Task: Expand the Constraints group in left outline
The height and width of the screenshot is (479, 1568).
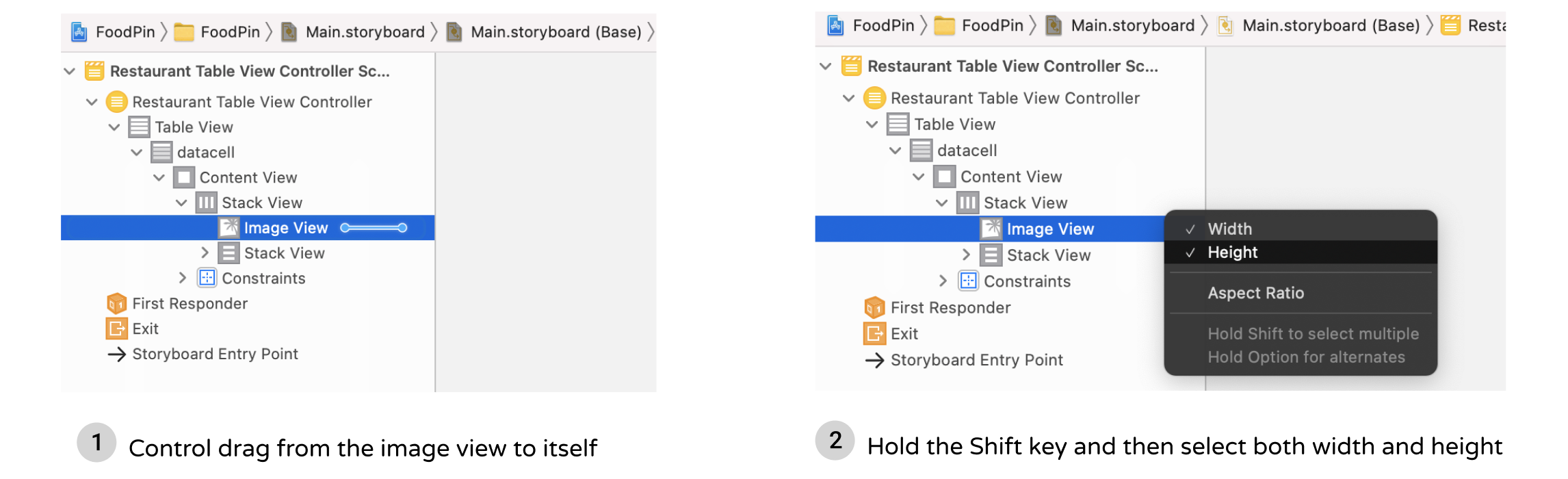Action: pyautogui.click(x=182, y=279)
